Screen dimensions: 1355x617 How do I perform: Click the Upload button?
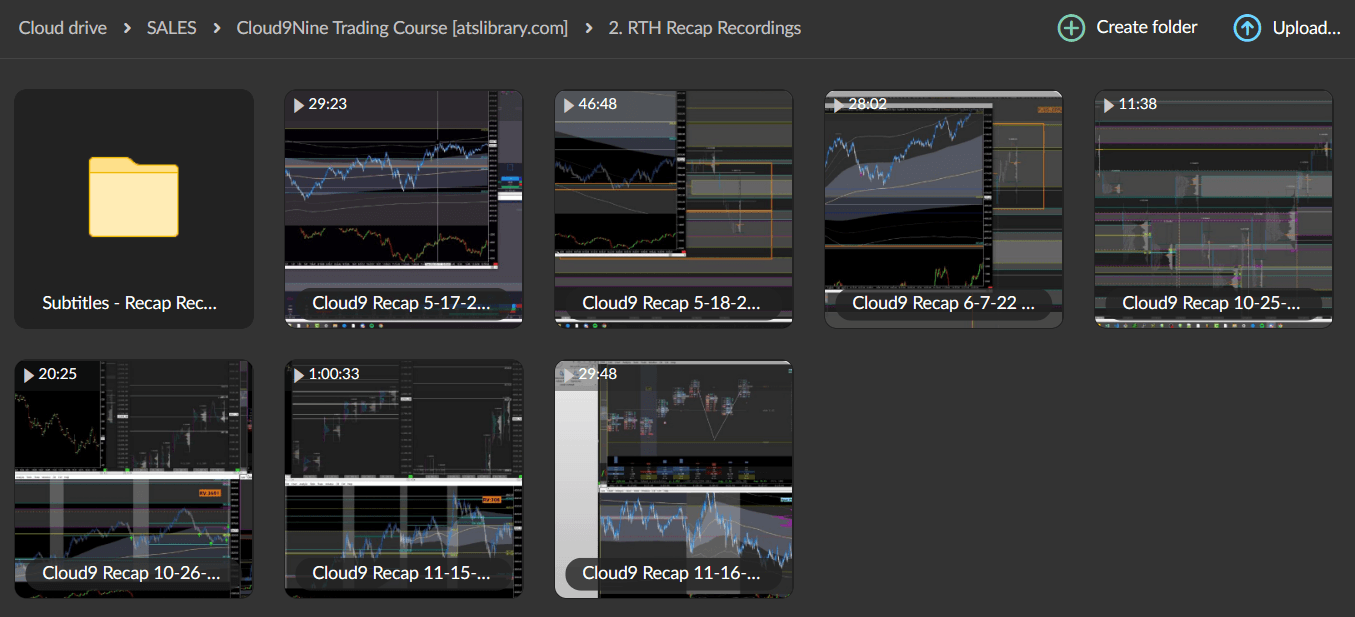(x=1305, y=27)
